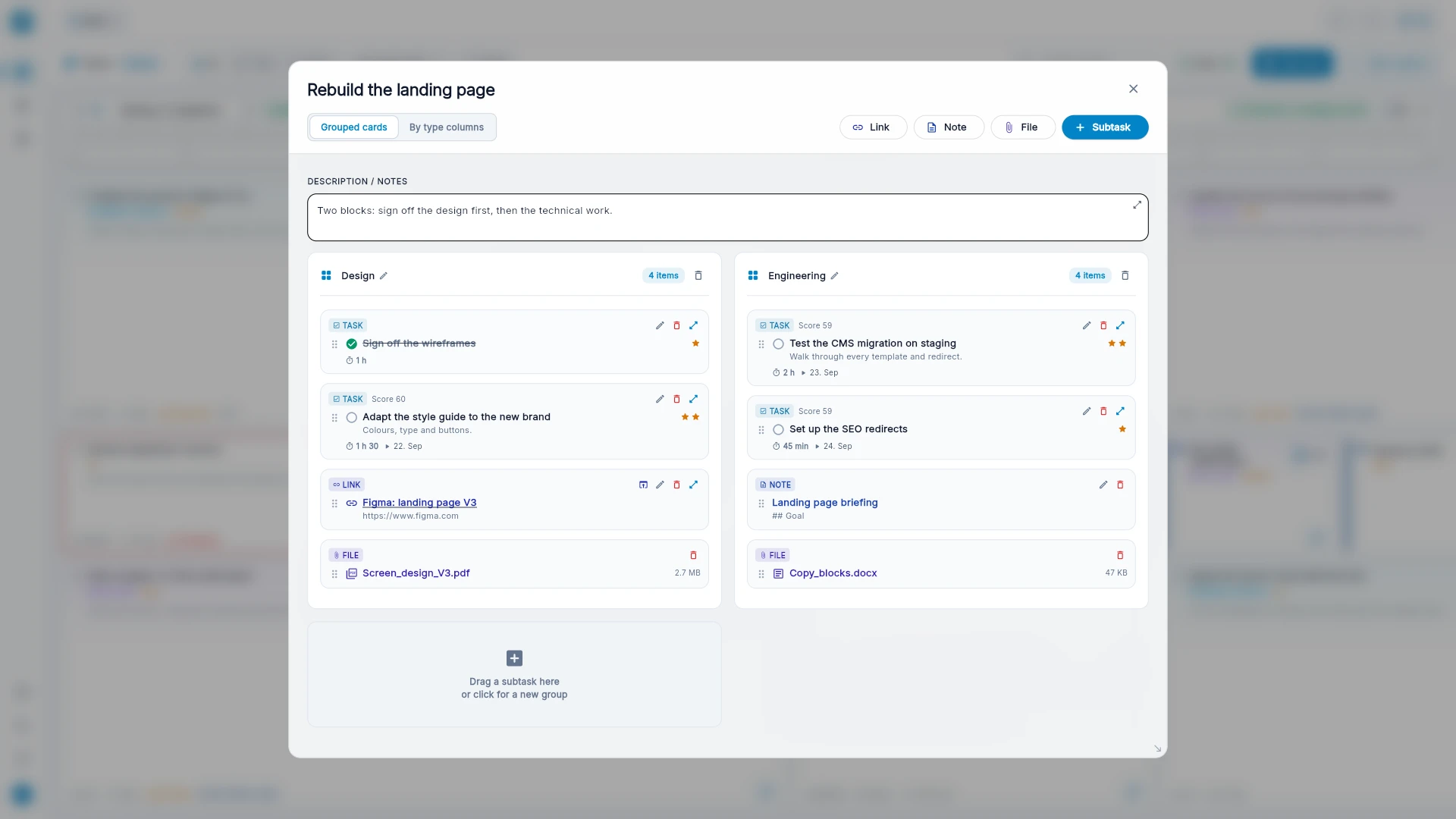Switch to Grouped cards view
The image size is (1456, 819).
(353, 127)
